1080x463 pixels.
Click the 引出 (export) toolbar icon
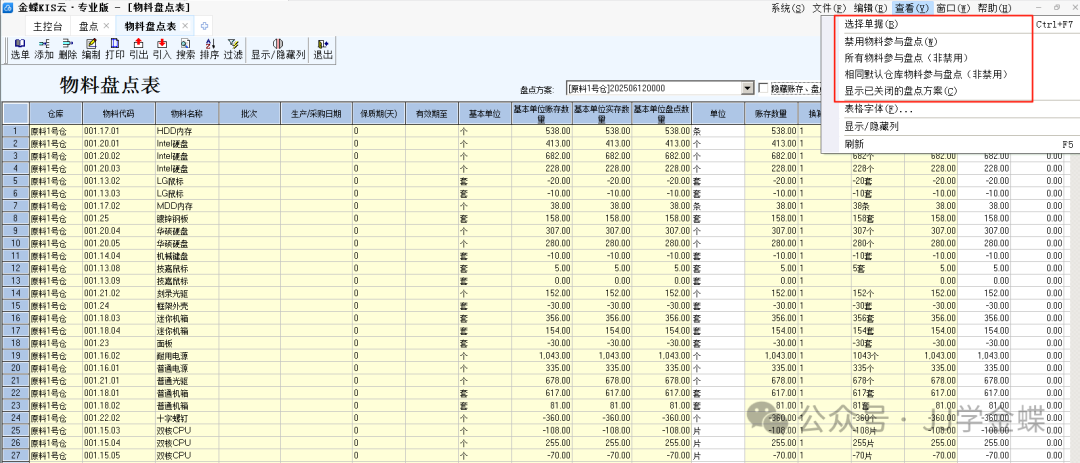[x=139, y=49]
